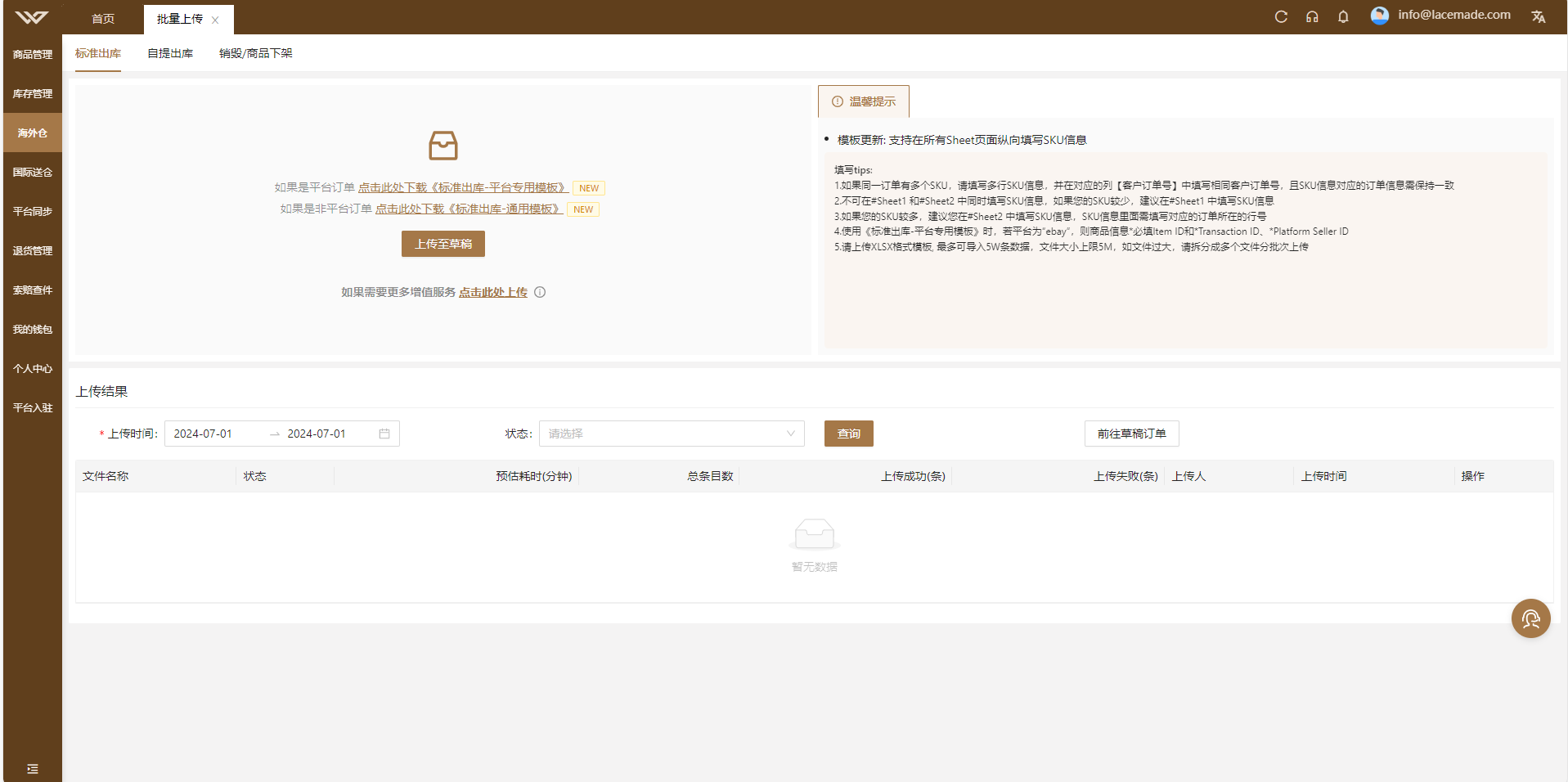Close the 批量上传 tab
This screenshot has height=782, width=1568.
click(x=215, y=20)
